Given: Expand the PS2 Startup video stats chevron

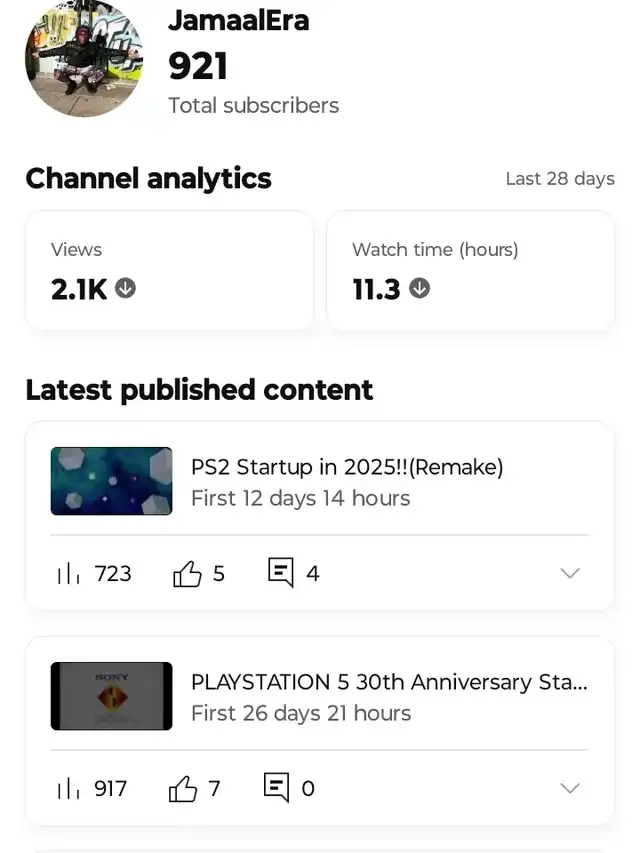Looking at the screenshot, I should (569, 574).
